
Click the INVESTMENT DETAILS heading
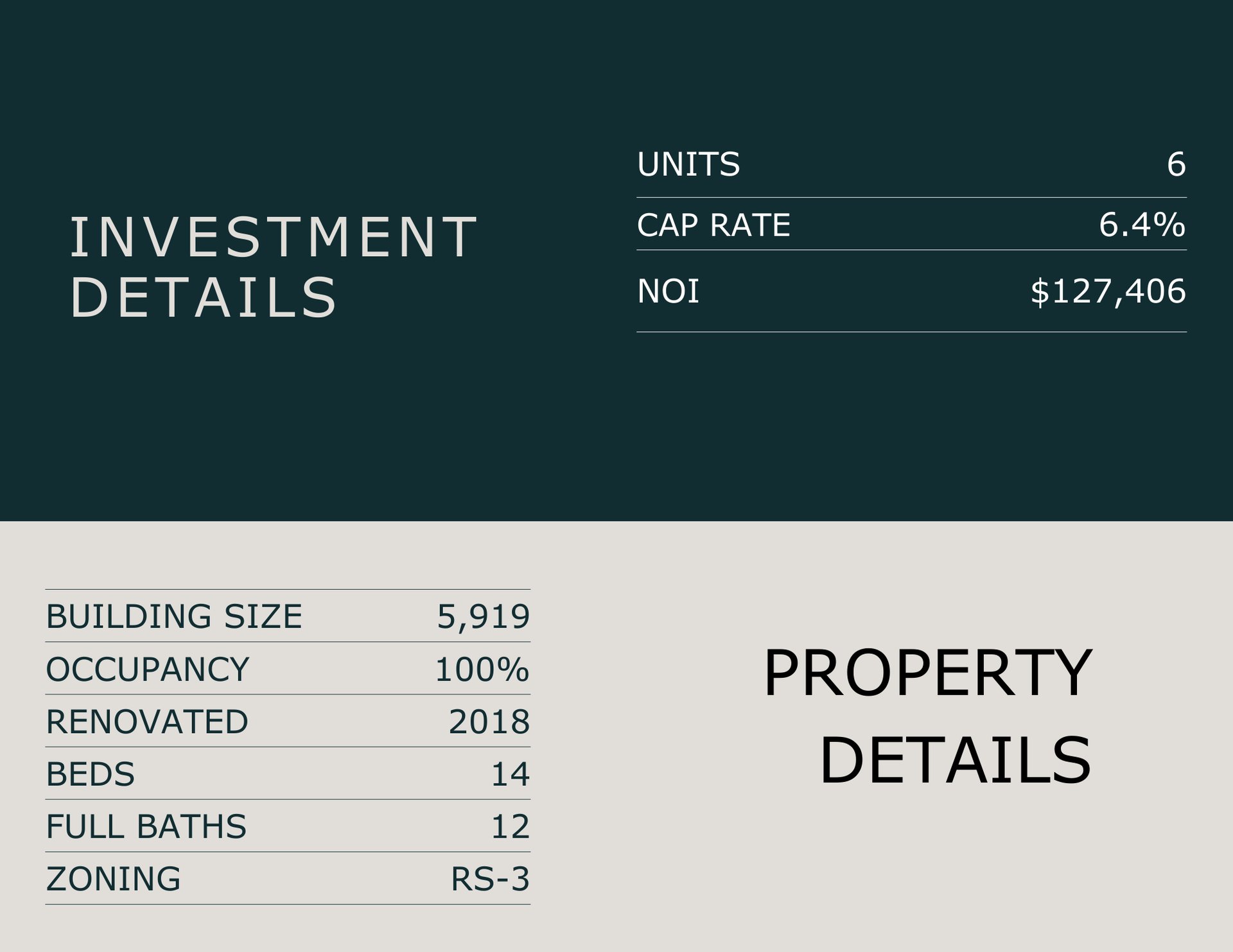[x=273, y=266]
